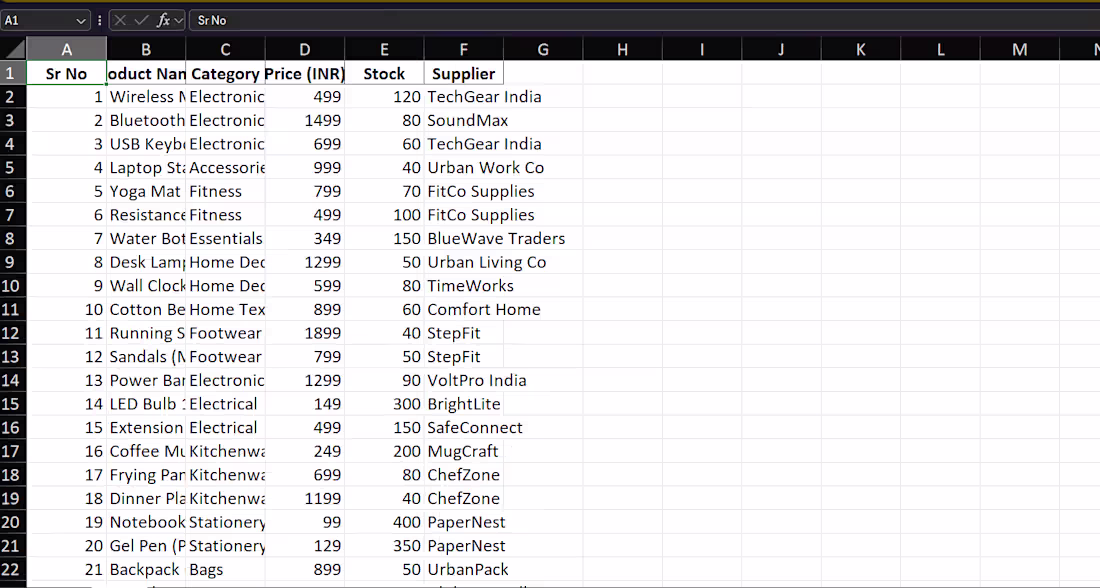
Task: Select column K header
Action: pos(861,49)
